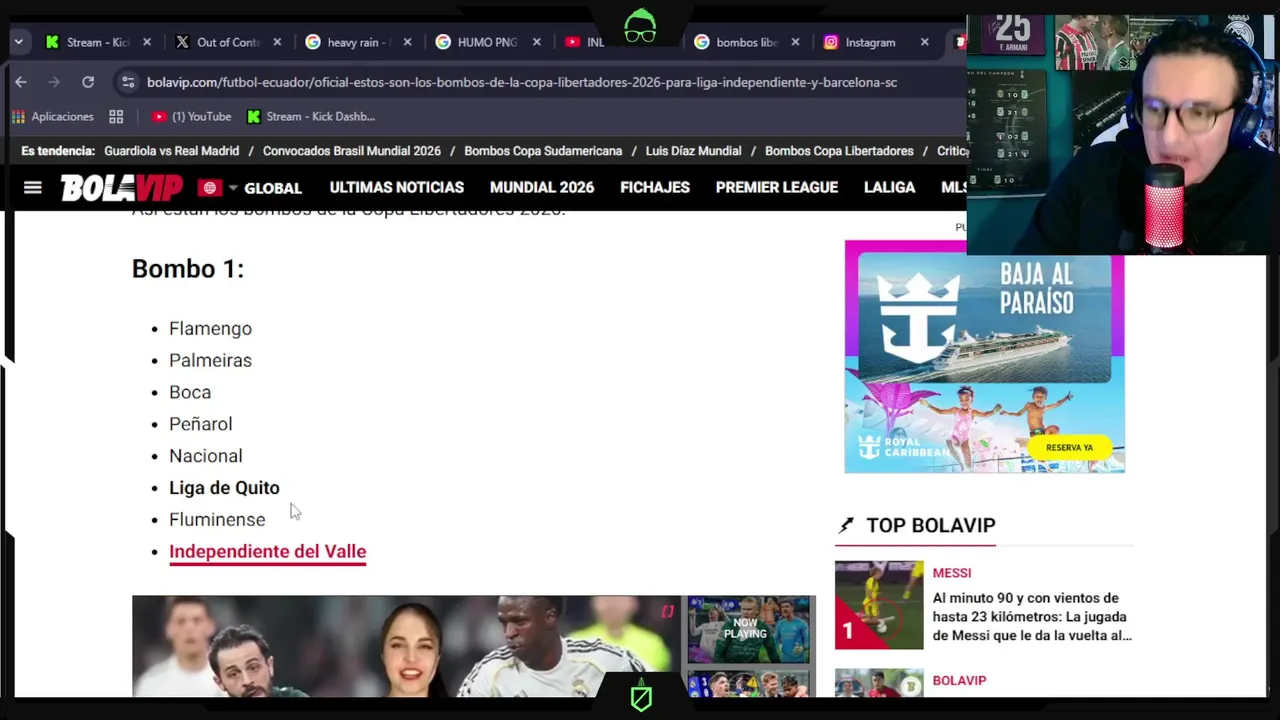Click the green shield overlay icon
Viewport: 1280px width, 720px height.
641,697
